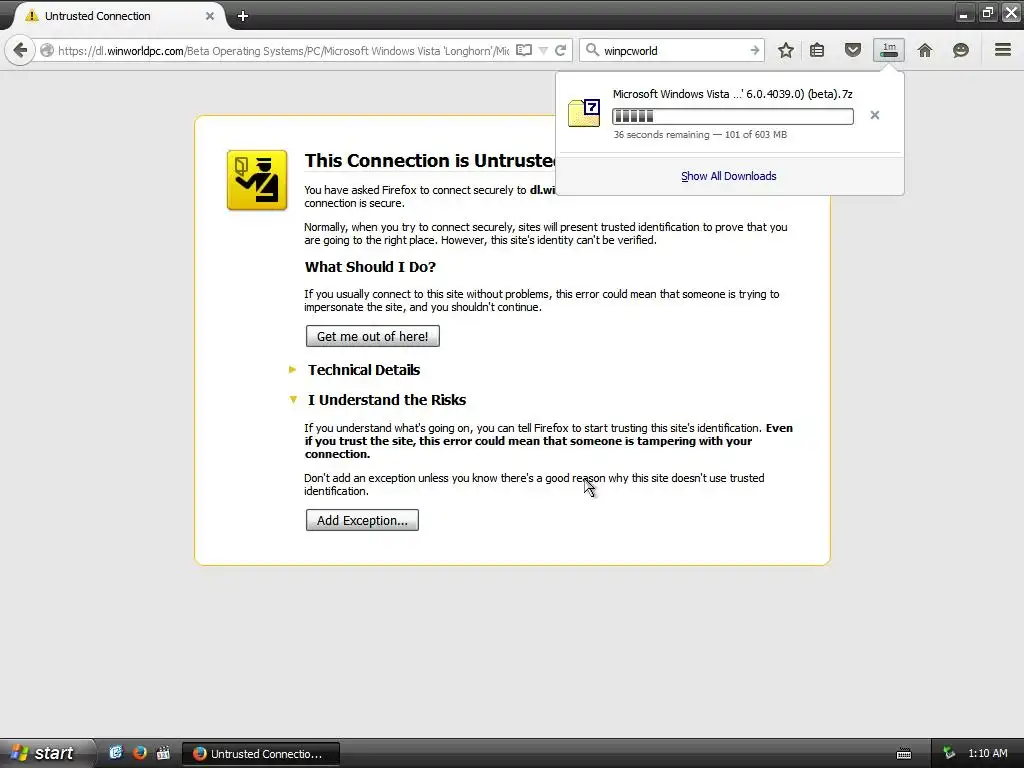The image size is (1024, 768).
Task: Click the download progress bar
Action: (733, 116)
